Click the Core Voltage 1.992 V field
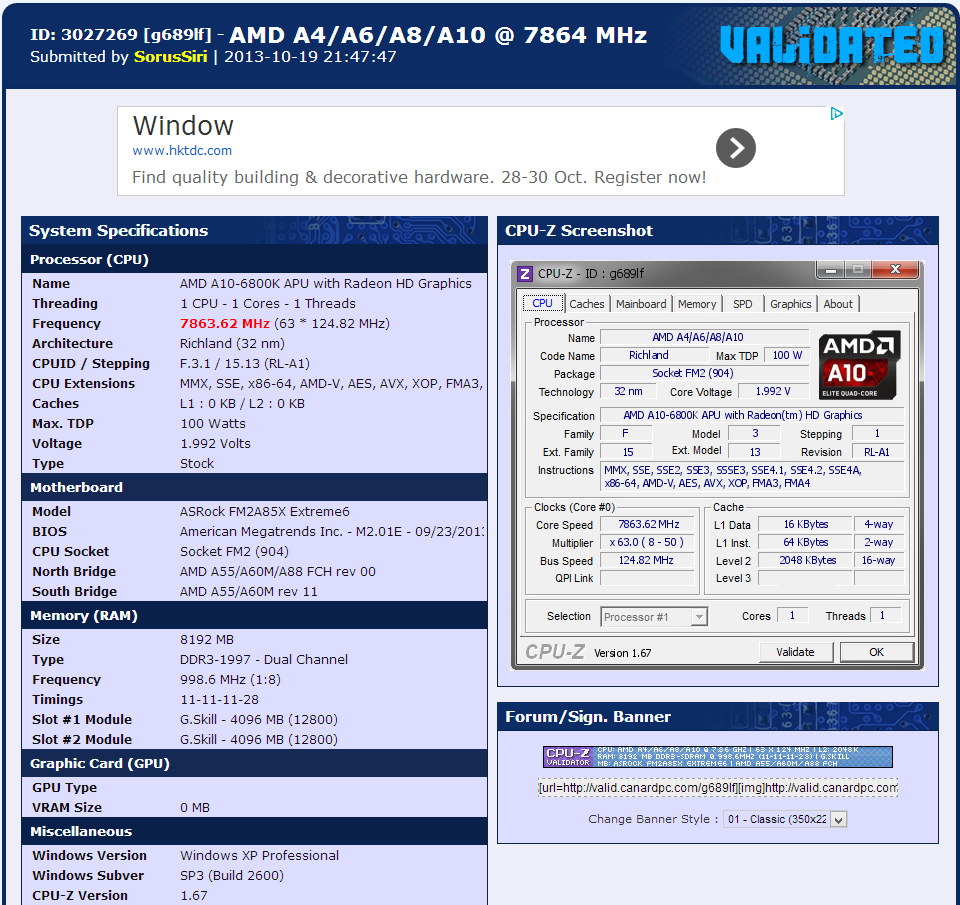 pyautogui.click(x=772, y=391)
